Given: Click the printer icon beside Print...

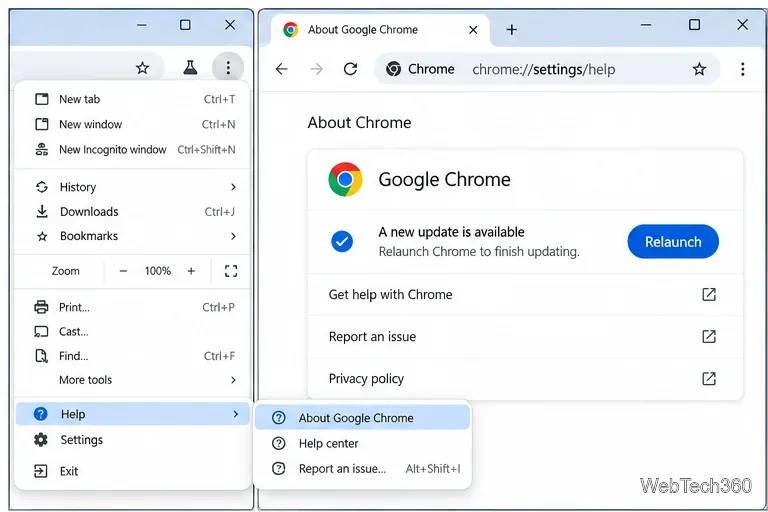Looking at the screenshot, I should (41, 307).
